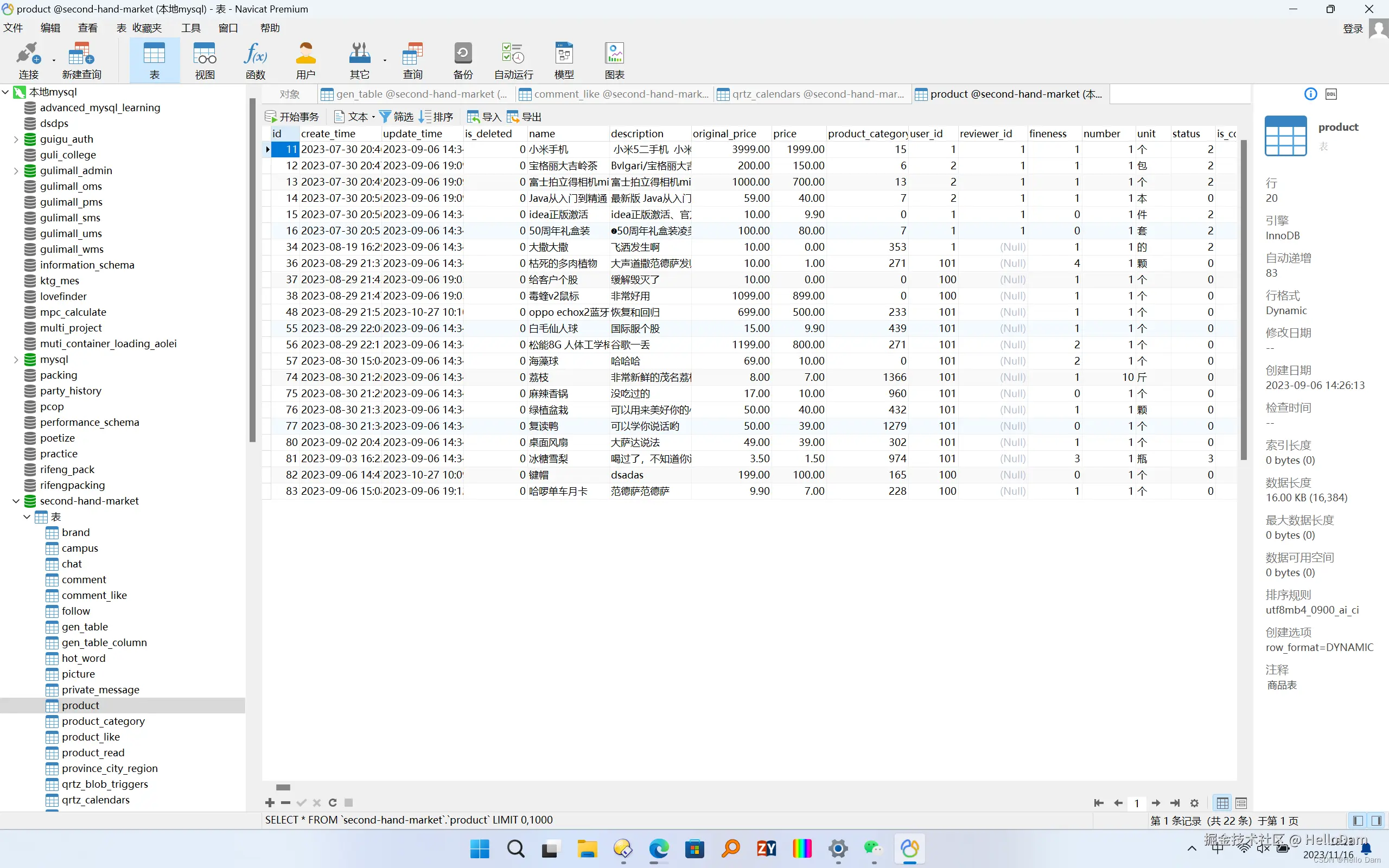Click the 用户 (User) toolbar icon

pos(305,60)
